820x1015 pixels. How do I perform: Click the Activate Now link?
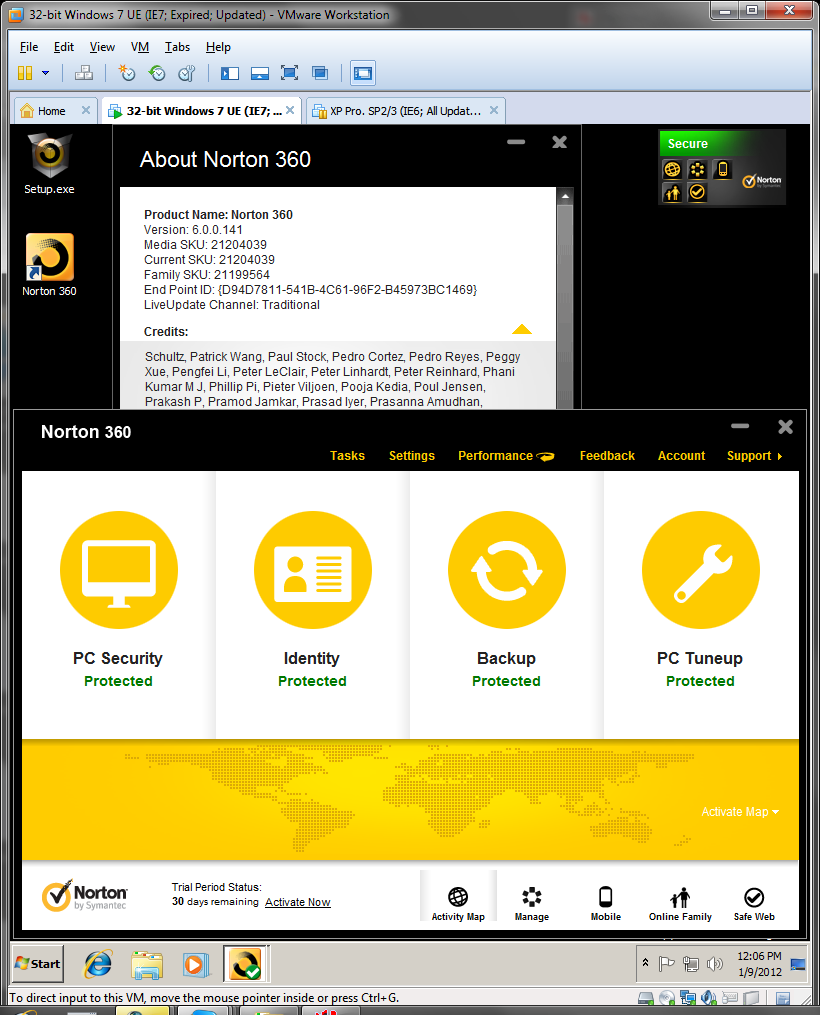pos(297,902)
